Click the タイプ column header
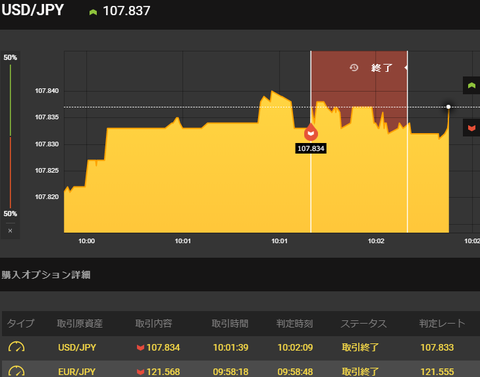This screenshot has height=377, width=480. click(x=21, y=323)
